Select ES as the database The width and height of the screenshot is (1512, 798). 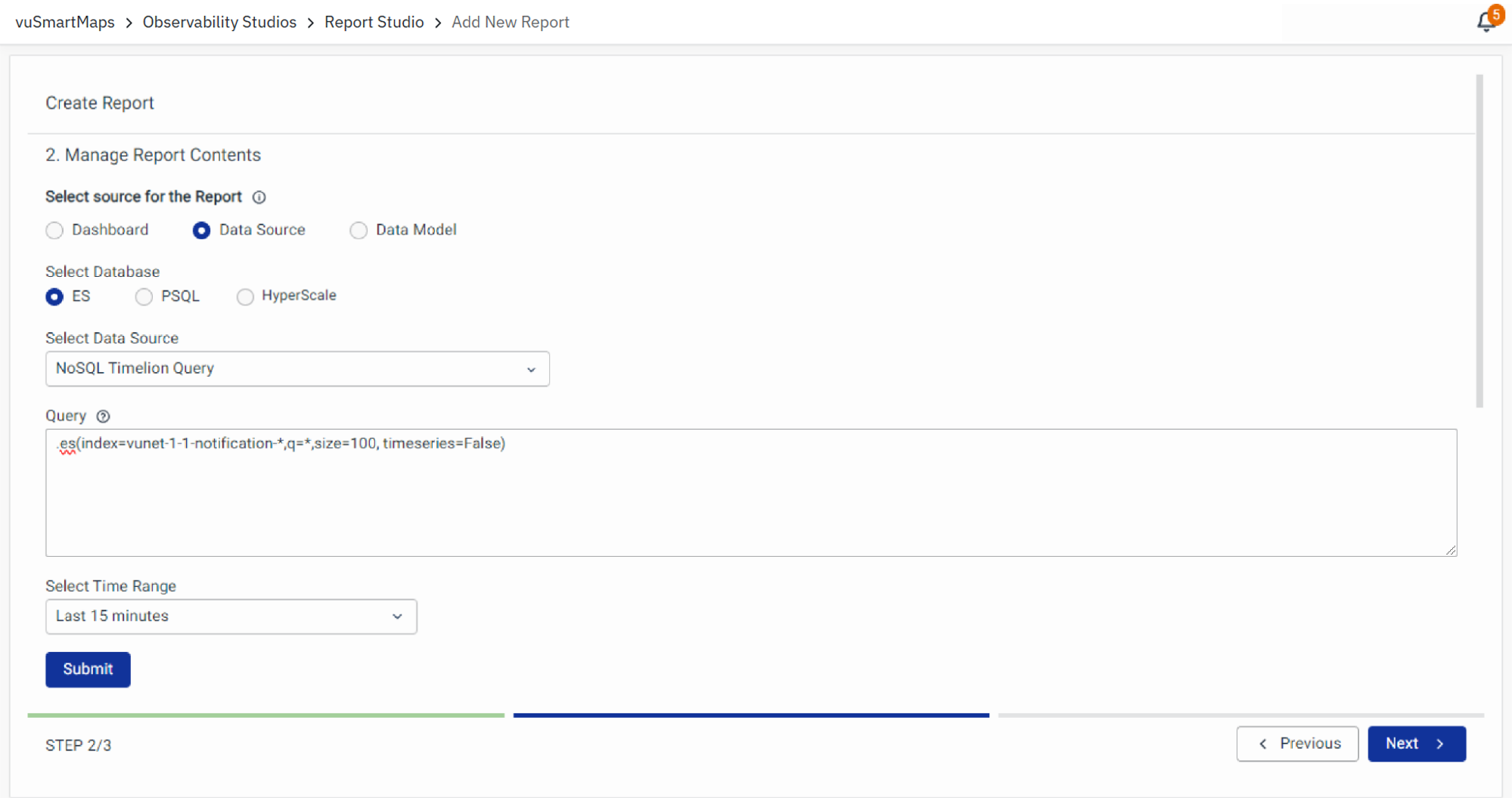click(54, 297)
